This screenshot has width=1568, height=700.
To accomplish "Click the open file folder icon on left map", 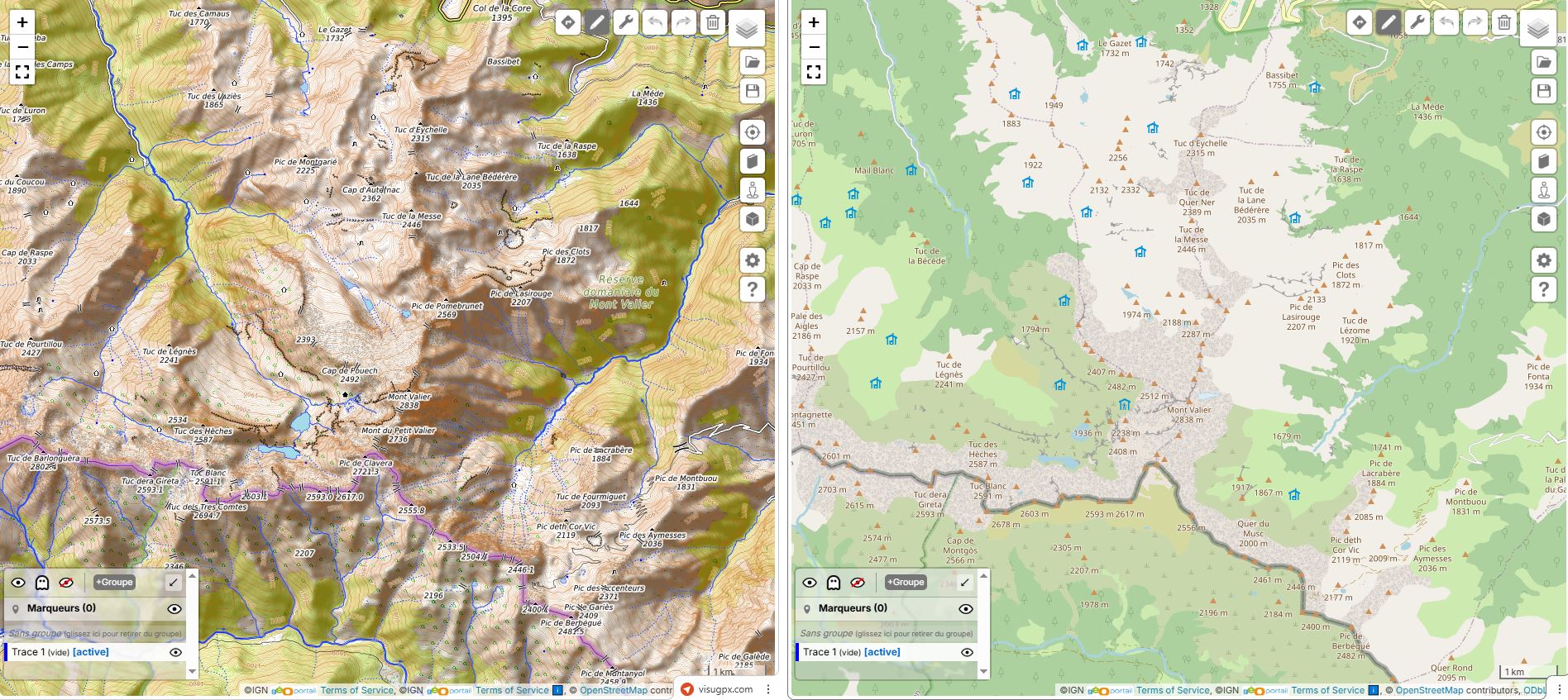I will pos(752,62).
